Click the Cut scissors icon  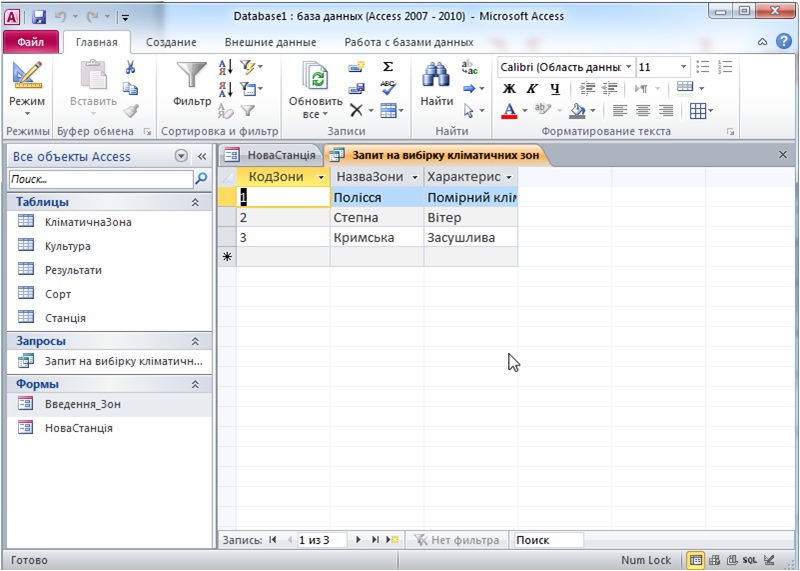click(130, 67)
